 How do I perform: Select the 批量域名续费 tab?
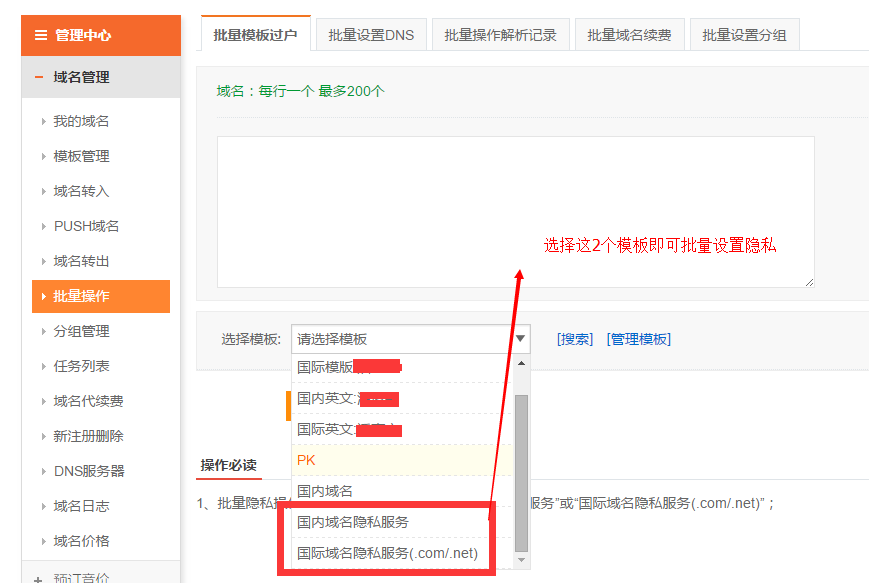pos(629,35)
